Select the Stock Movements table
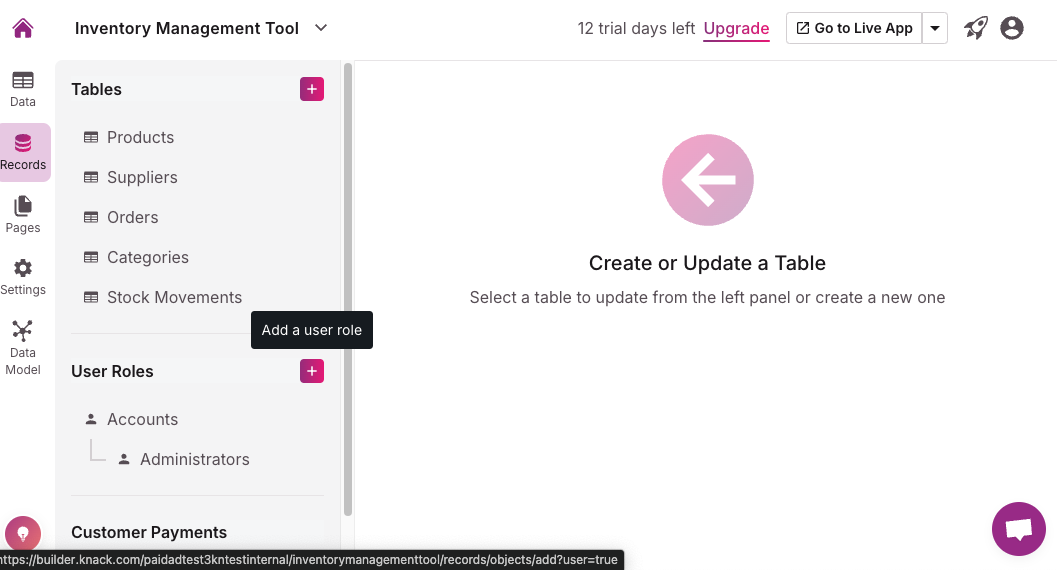The image size is (1057, 570). [174, 297]
